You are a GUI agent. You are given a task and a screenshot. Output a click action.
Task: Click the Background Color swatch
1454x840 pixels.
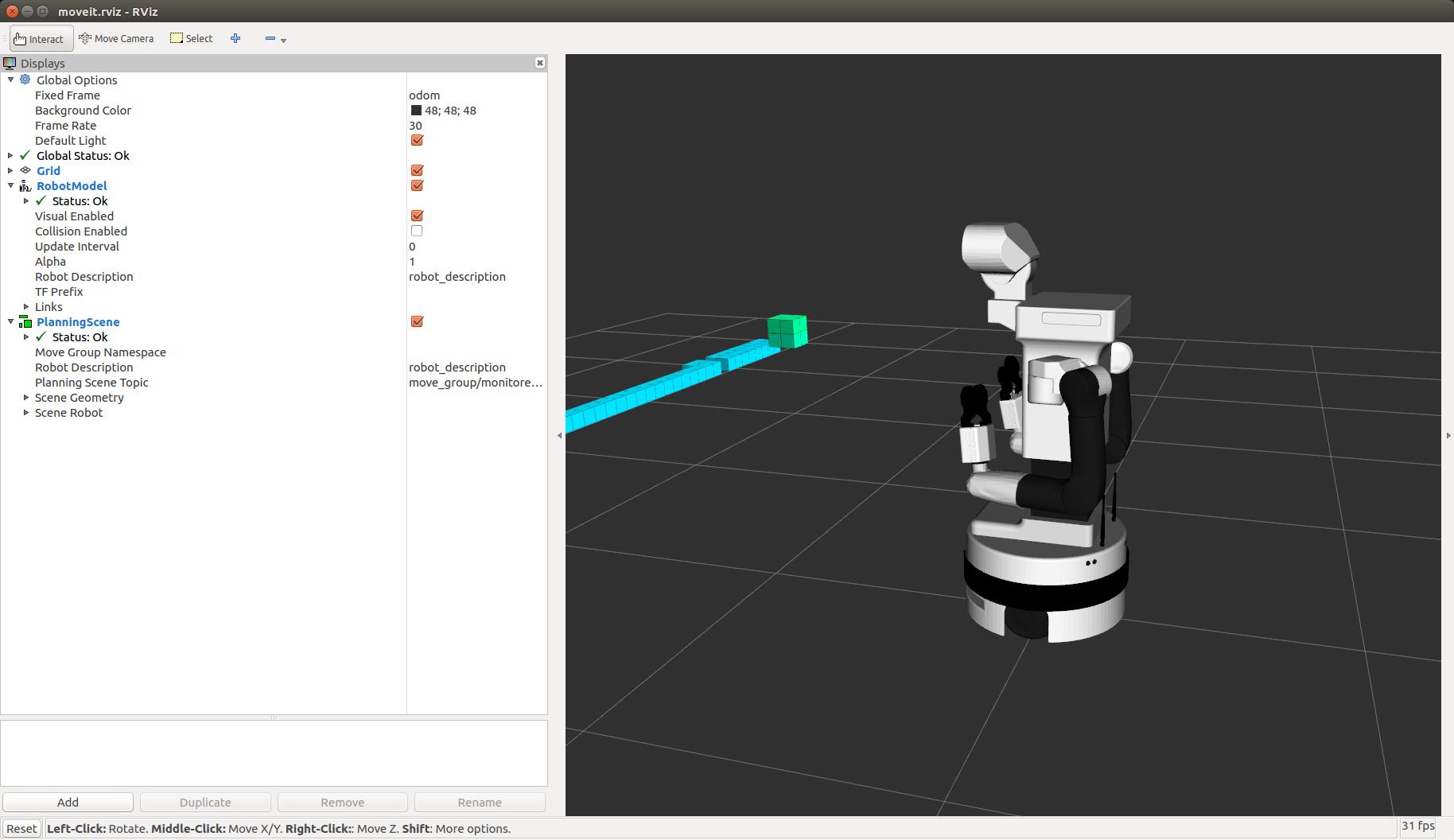point(416,110)
